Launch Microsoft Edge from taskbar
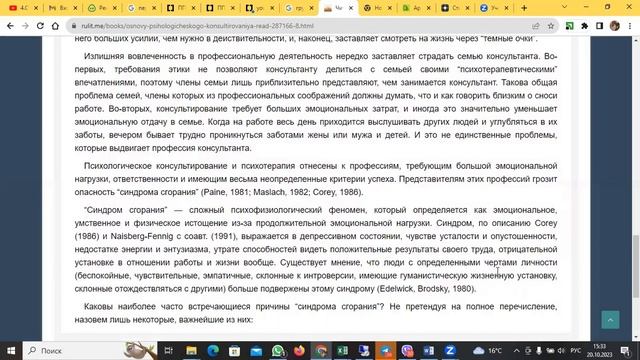Viewport: 640px width, 360px height. (213, 351)
